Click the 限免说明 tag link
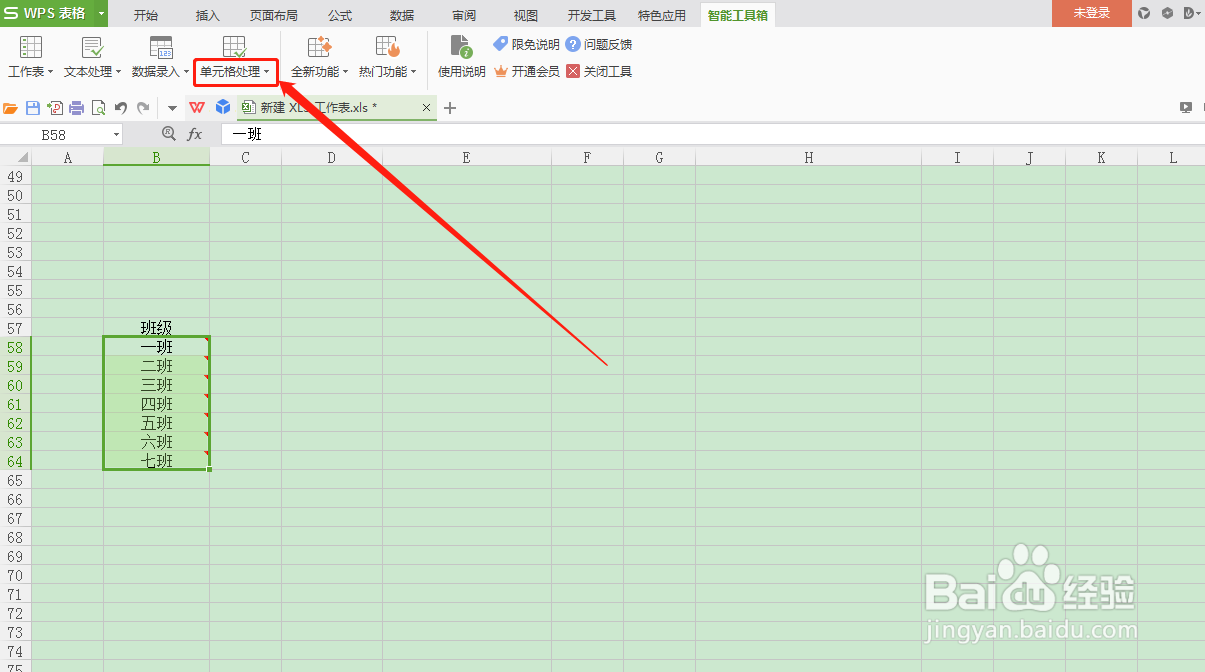This screenshot has width=1205, height=672. pos(526,44)
